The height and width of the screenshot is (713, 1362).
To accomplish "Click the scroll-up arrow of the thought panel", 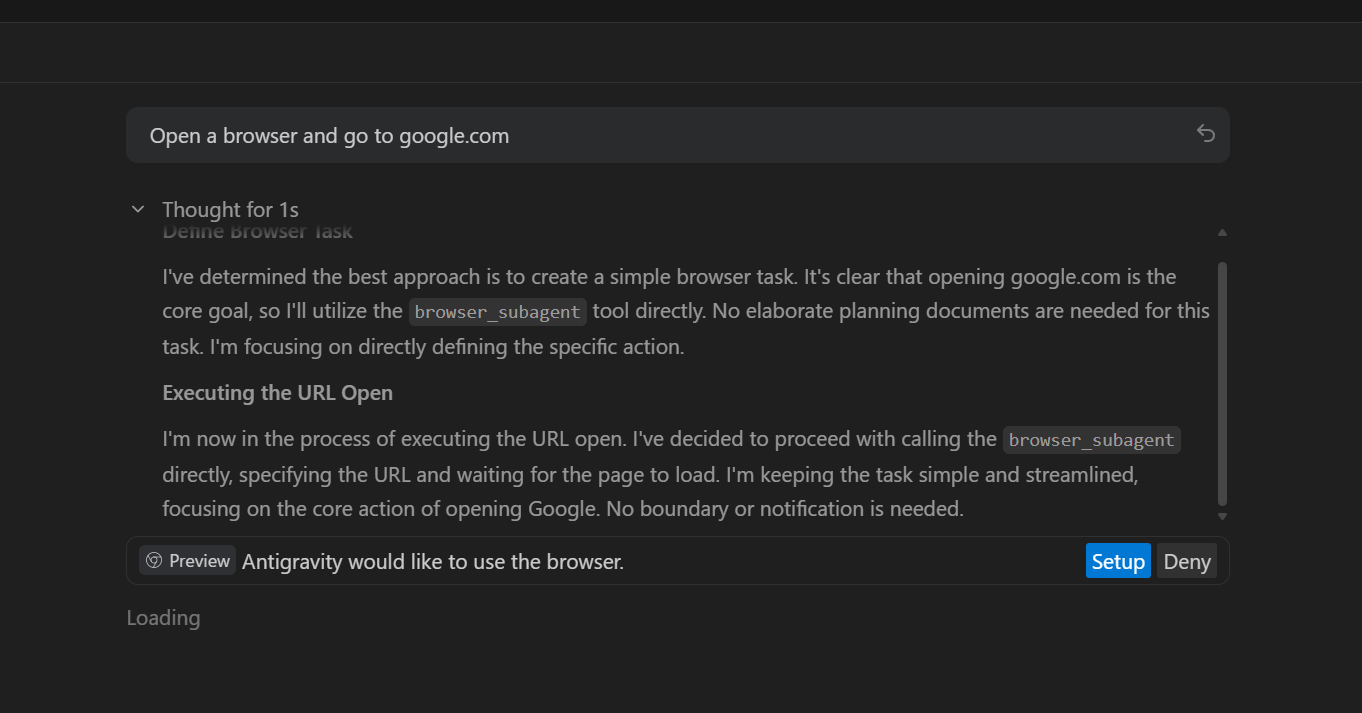I will (1222, 233).
